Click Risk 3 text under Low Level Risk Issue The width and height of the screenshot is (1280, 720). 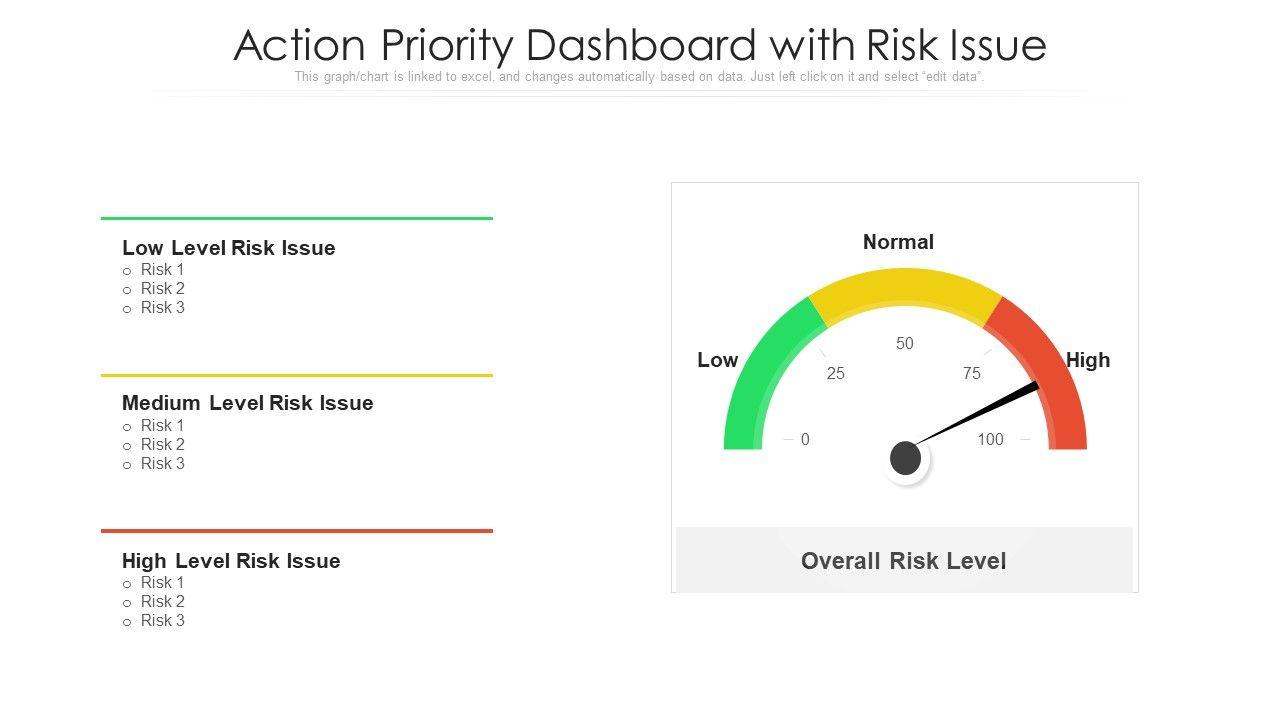(163, 308)
